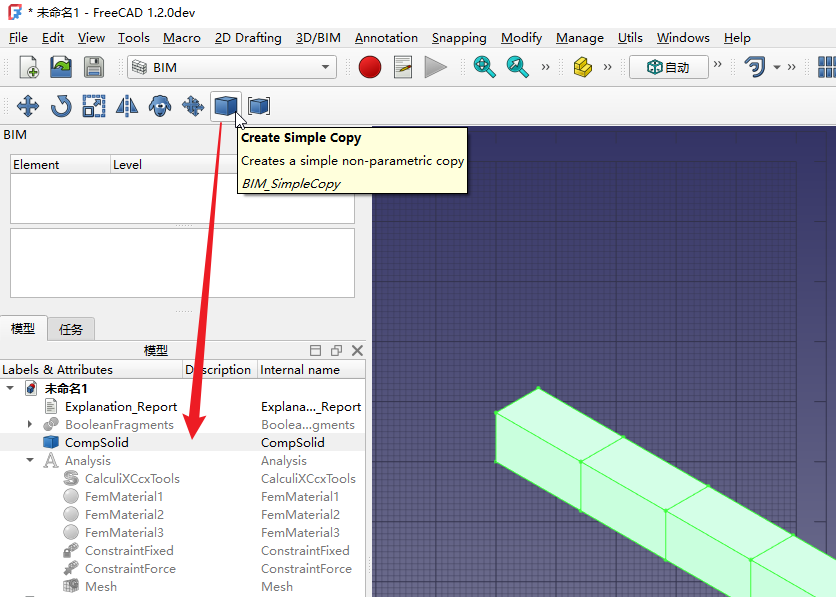Click the Fit All zoom icon
This screenshot has width=836, height=597.
(485, 67)
